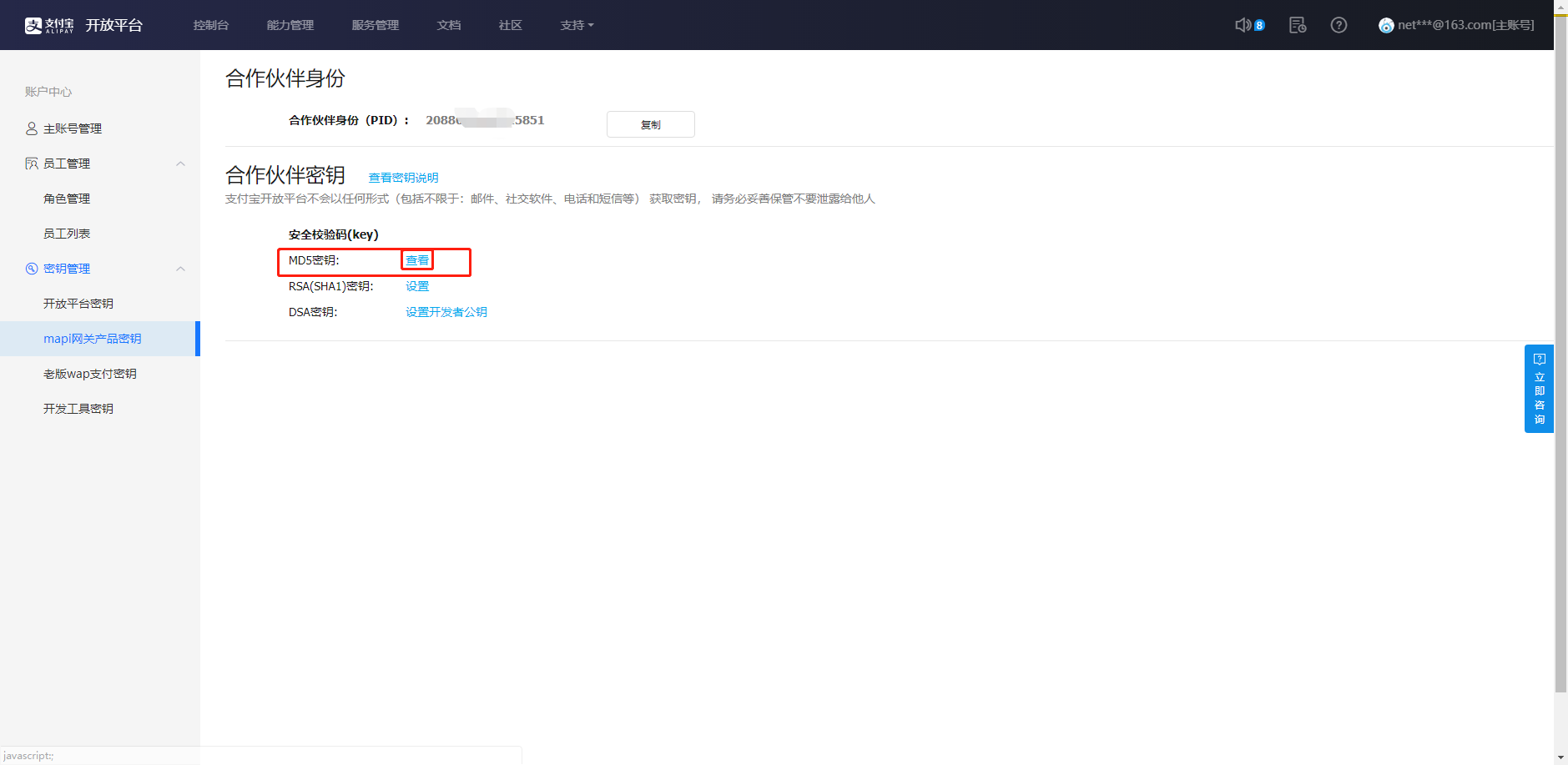Screen dimensions: 1568x765
Task: Click the 主账号管理 person icon
Action: (x=32, y=128)
